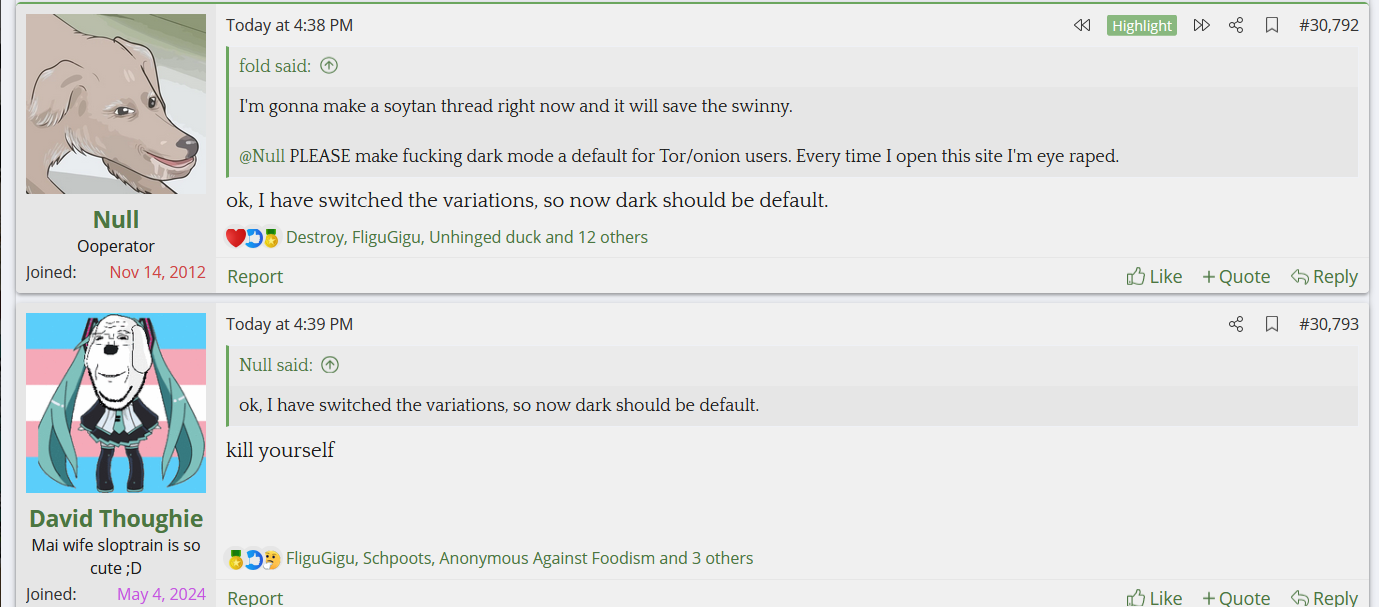Expand Null's quoted post via arrow icon
Image resolution: width=1379 pixels, height=607 pixels.
(x=330, y=365)
